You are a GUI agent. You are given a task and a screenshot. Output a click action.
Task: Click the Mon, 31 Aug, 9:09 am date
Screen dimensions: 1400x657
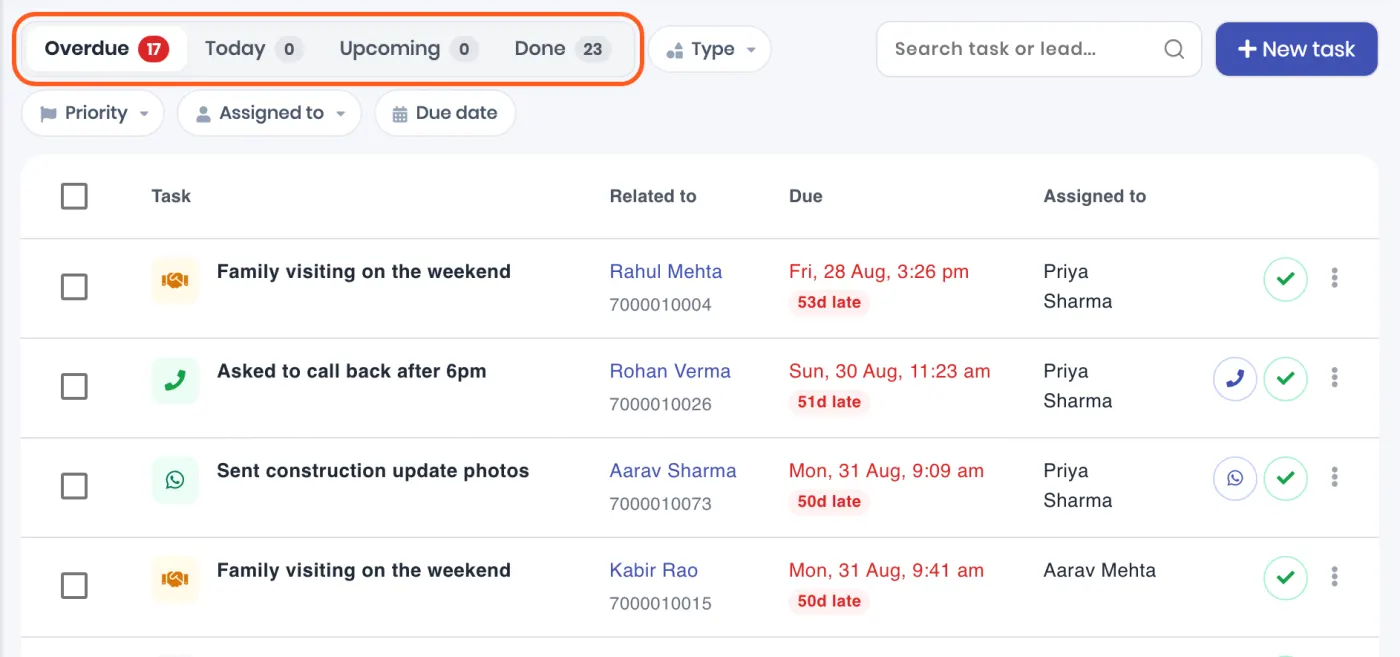click(x=887, y=470)
